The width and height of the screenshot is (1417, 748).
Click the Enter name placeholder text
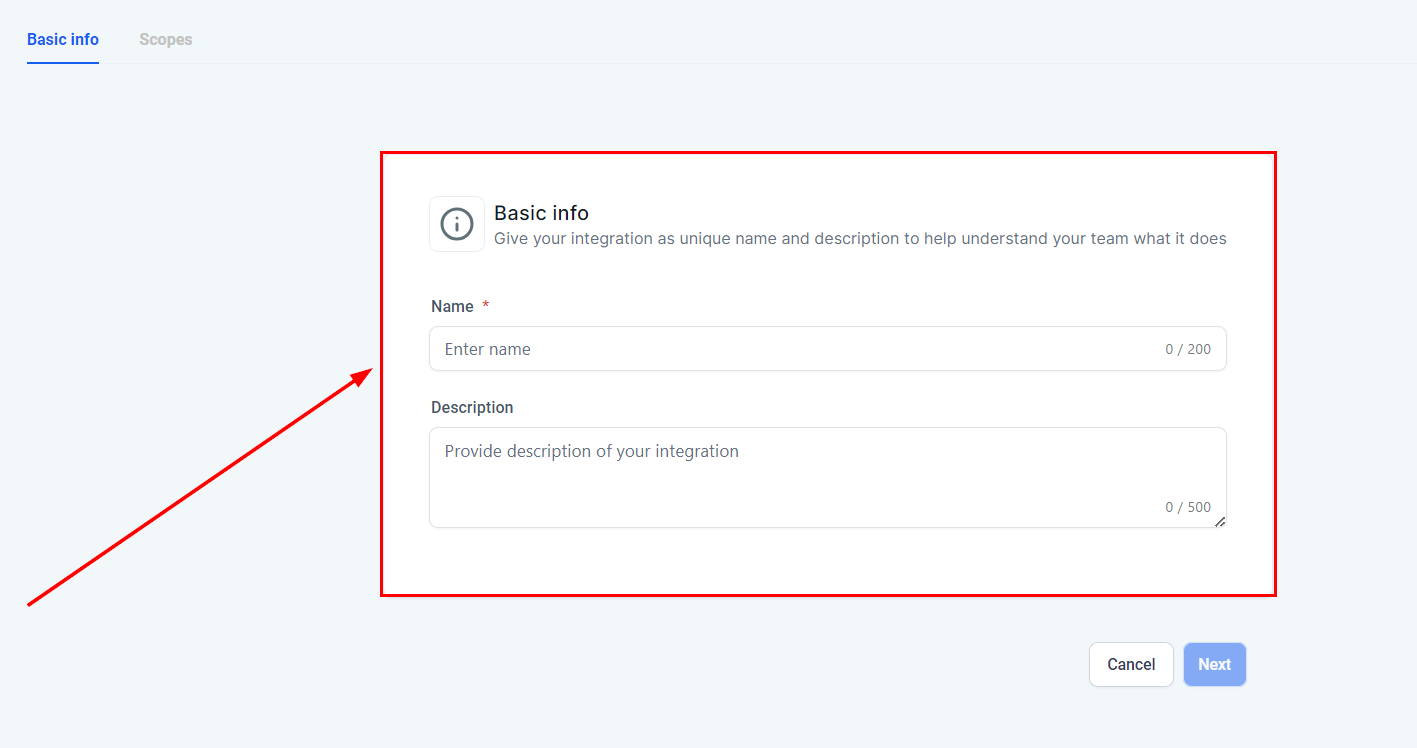488,350
